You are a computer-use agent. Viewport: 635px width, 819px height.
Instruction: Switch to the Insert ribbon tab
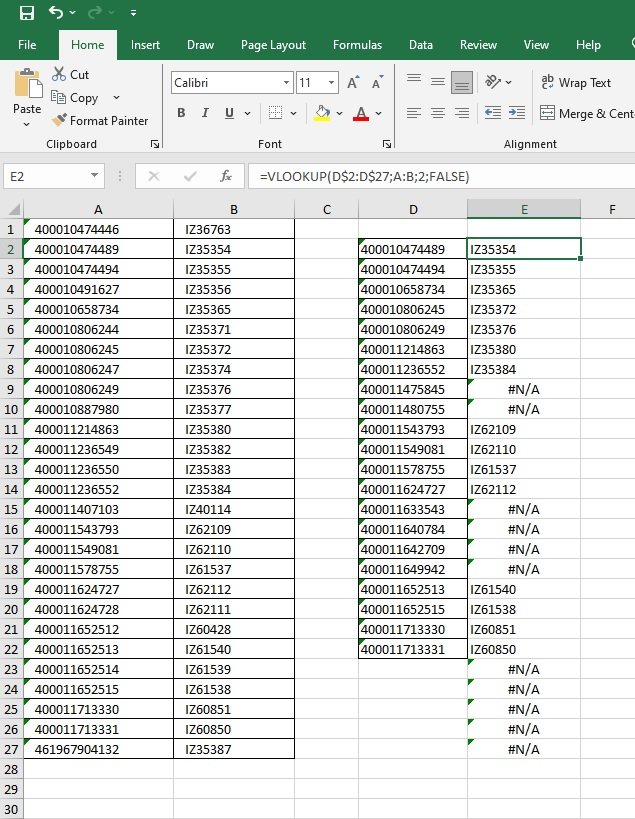(145, 45)
